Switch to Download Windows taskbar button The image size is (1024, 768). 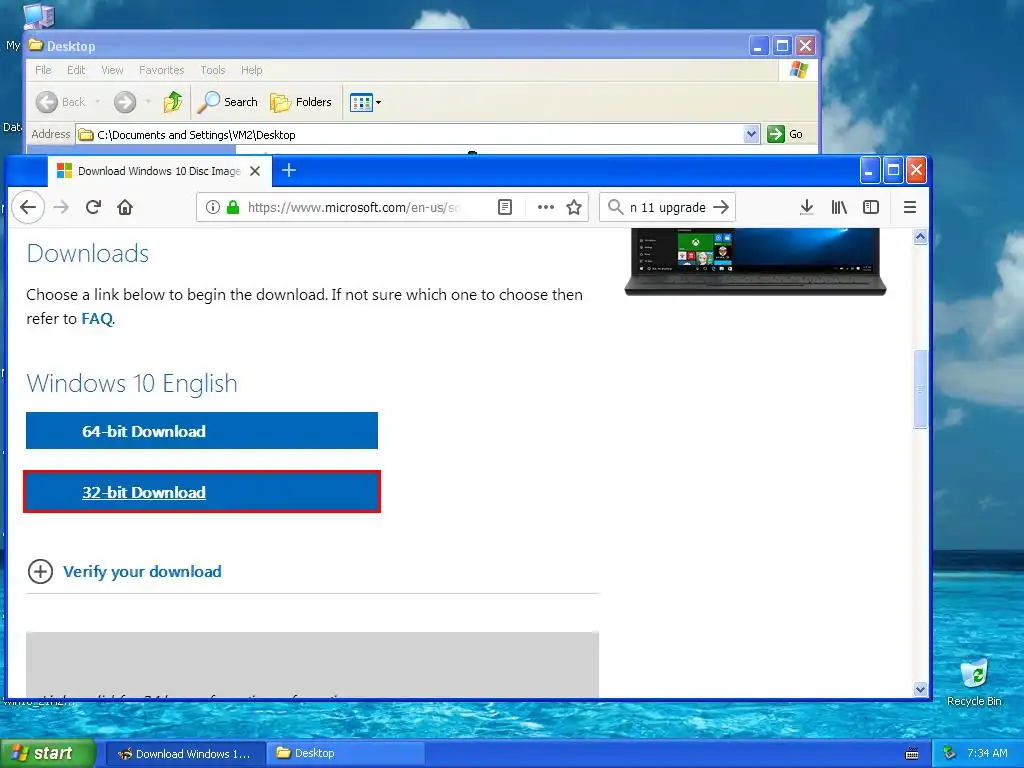point(185,754)
